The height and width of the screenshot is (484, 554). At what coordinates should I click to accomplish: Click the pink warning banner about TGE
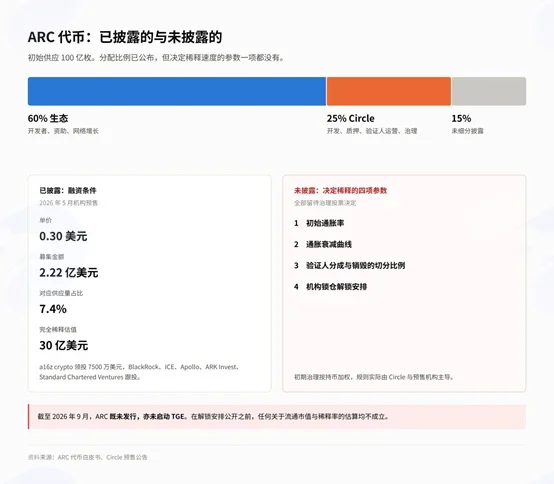[277, 417]
